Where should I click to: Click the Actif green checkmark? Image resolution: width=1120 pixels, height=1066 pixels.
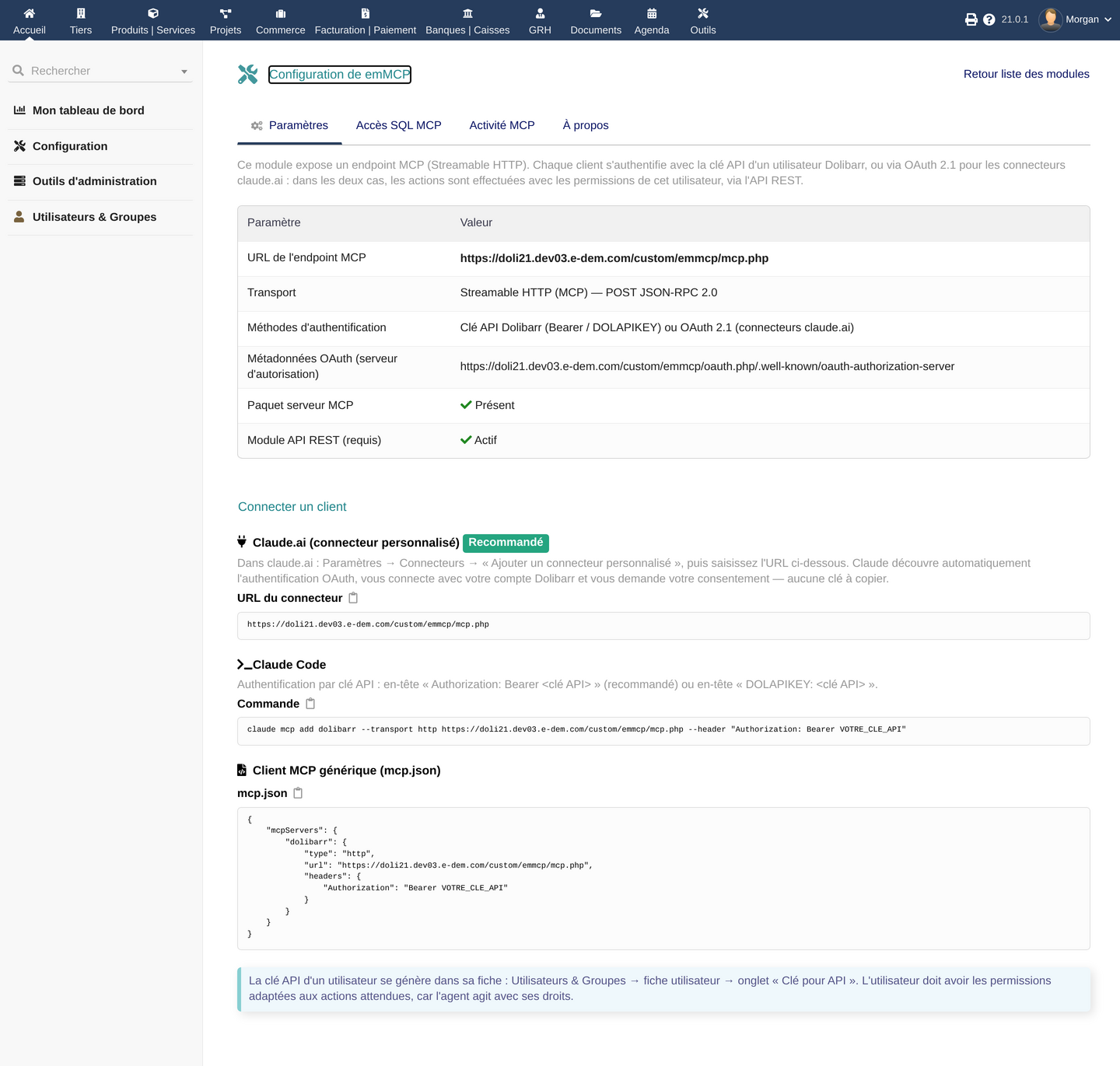coord(466,440)
